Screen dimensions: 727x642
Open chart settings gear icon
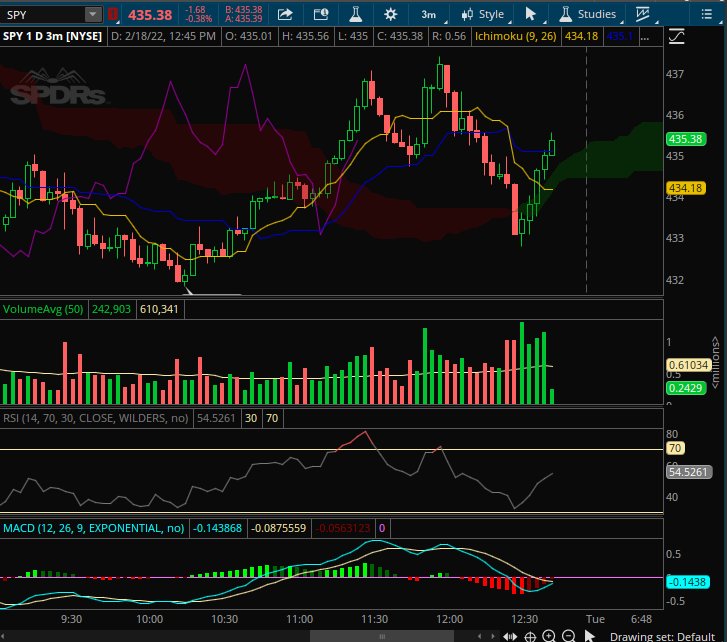[390, 14]
